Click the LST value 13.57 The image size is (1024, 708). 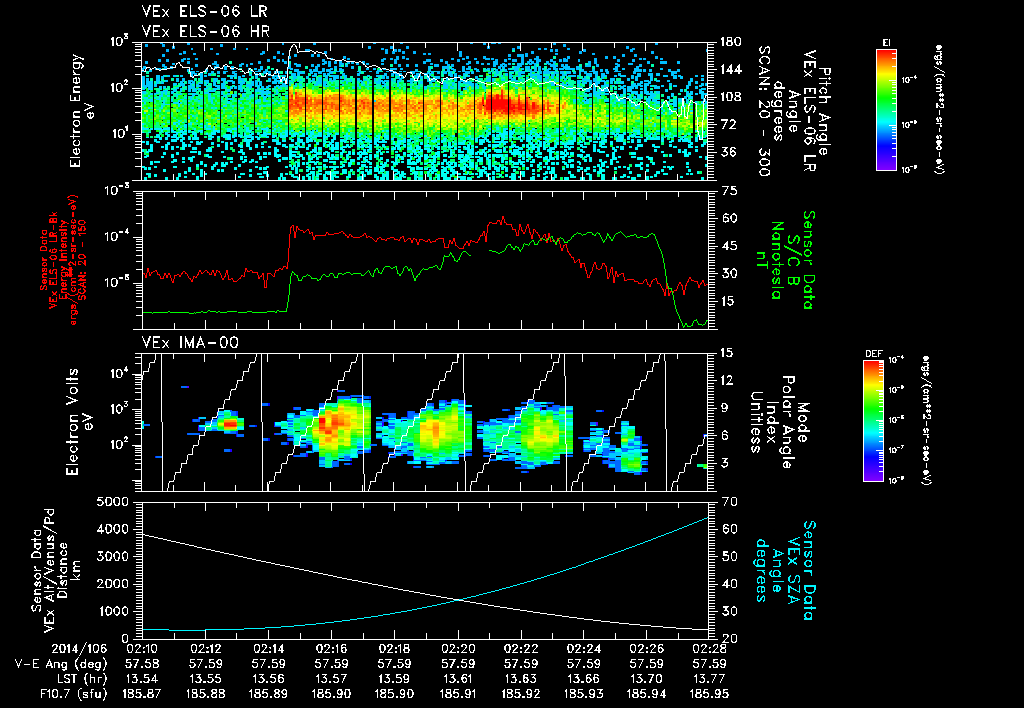[331, 679]
